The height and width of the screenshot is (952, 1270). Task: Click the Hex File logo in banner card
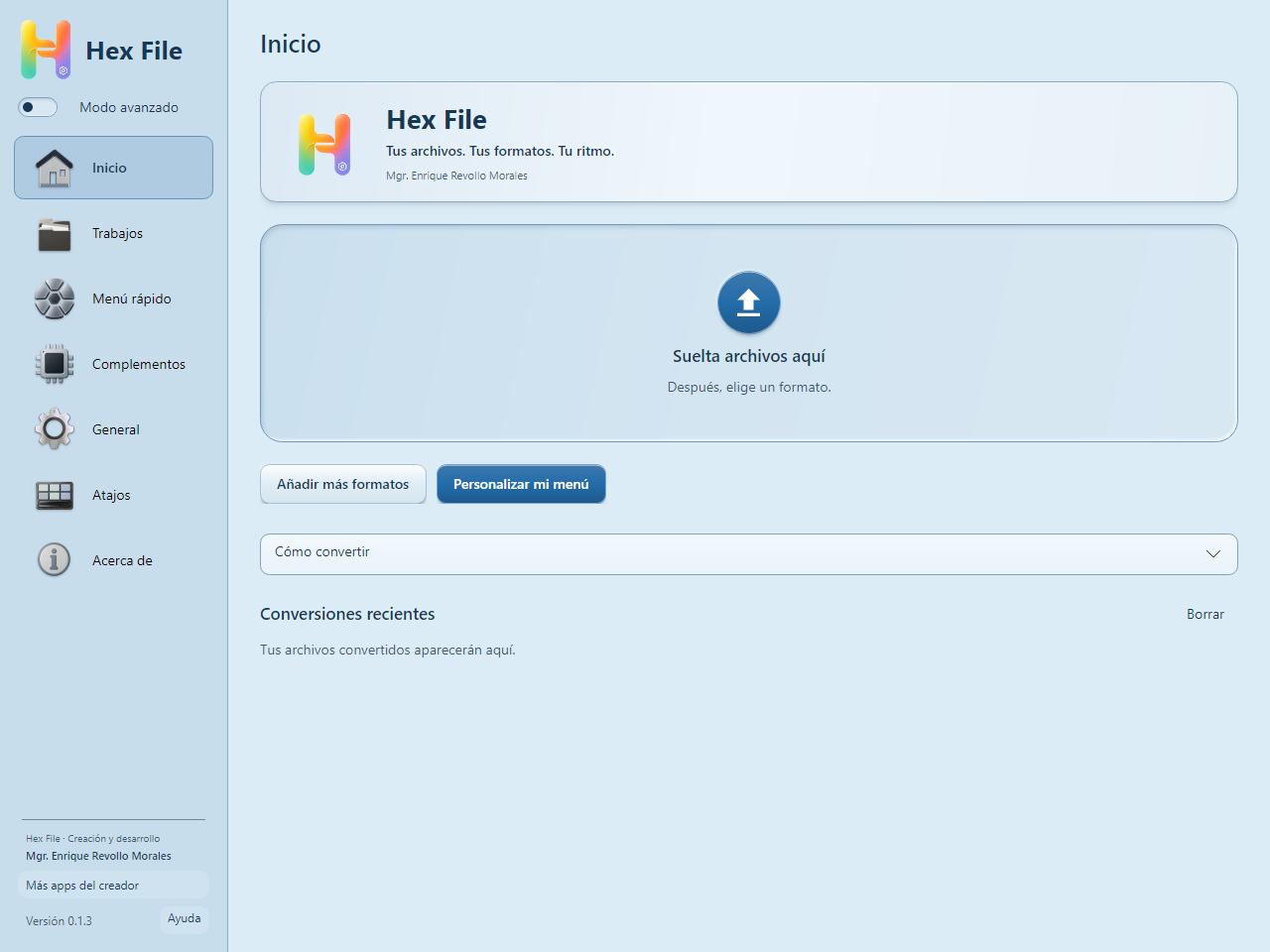(x=324, y=145)
